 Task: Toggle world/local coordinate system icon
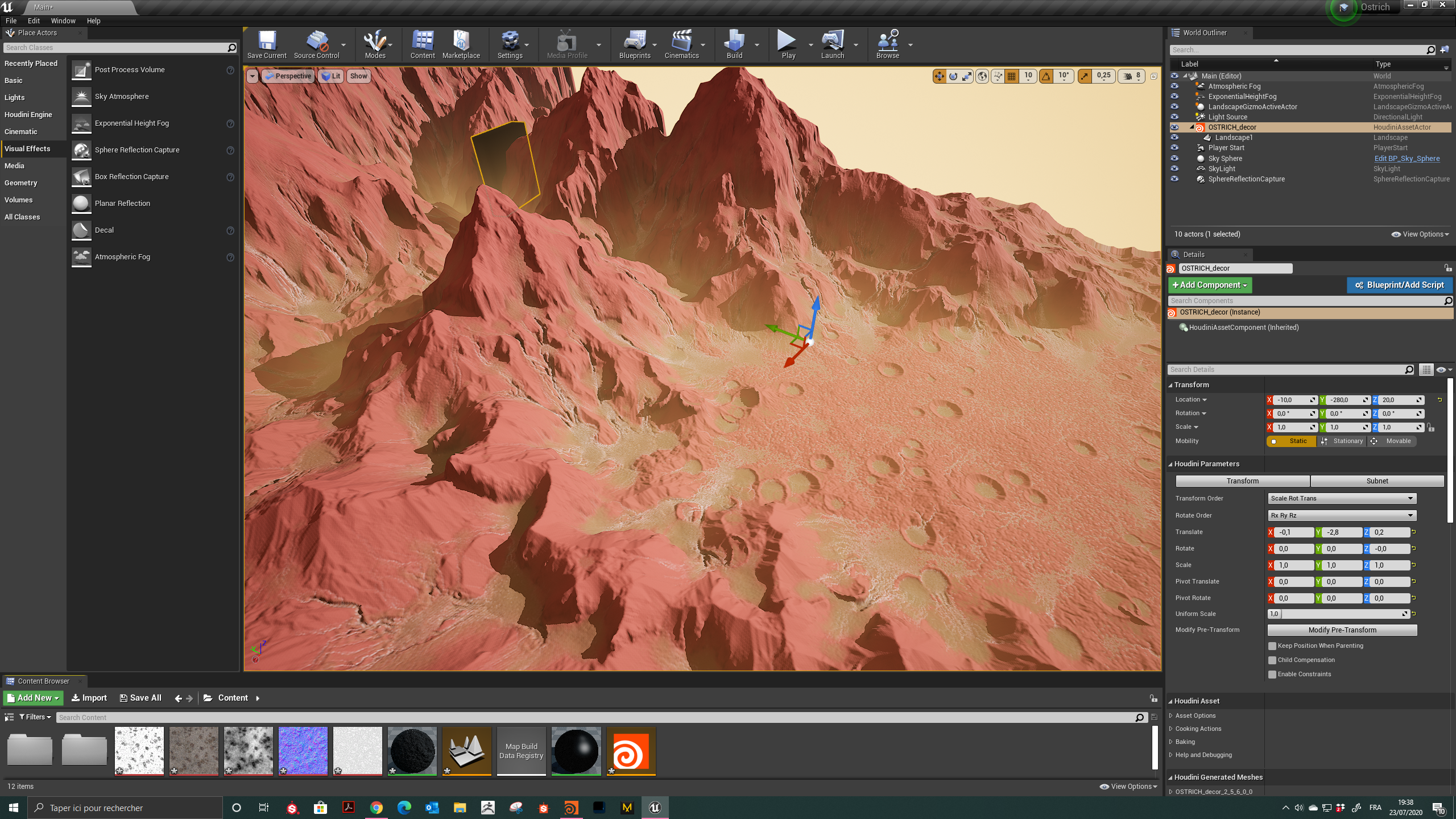pos(982,76)
